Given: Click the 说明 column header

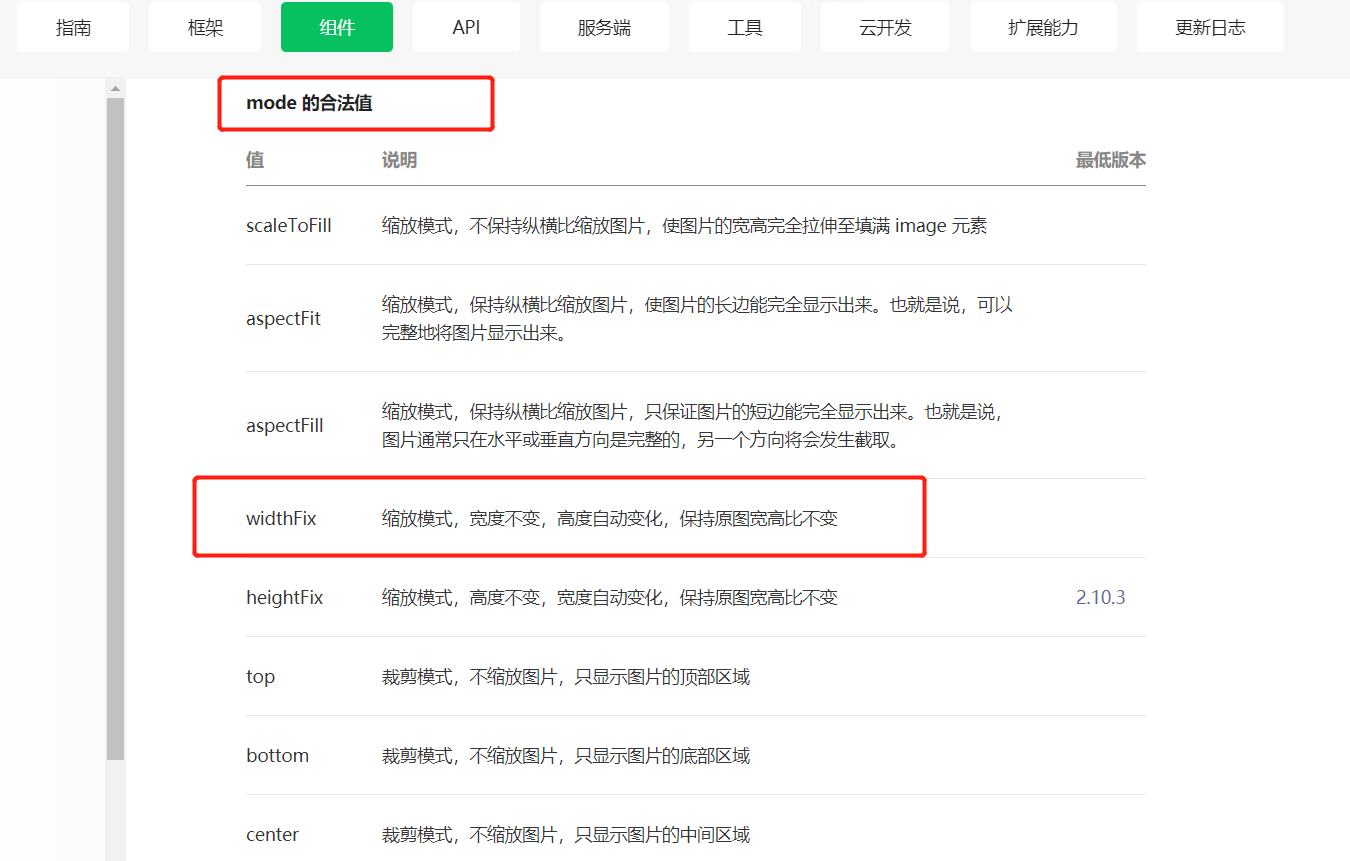Looking at the screenshot, I should click(399, 160).
